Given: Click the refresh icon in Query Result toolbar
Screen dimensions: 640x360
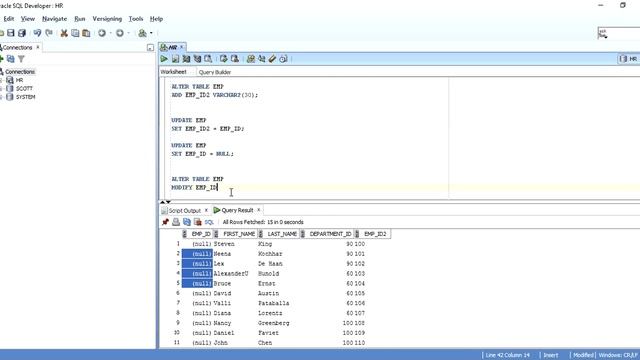Looking at the screenshot, I should (x=187, y=222).
